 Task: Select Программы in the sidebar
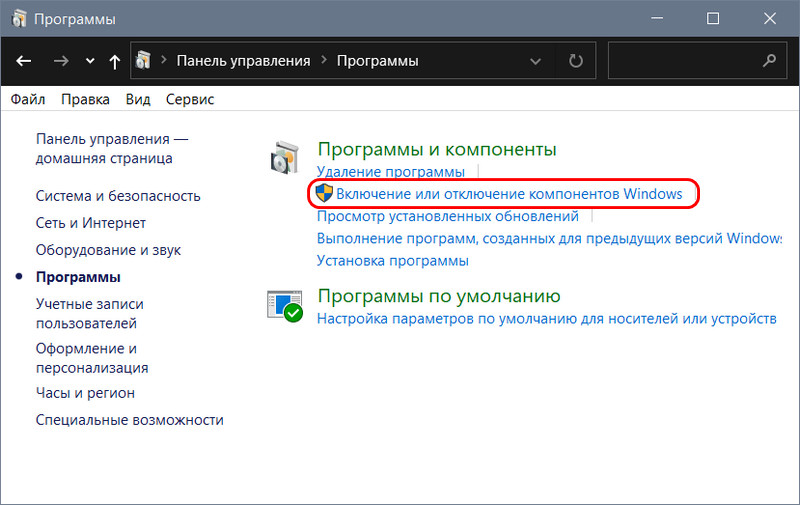[x=78, y=277]
